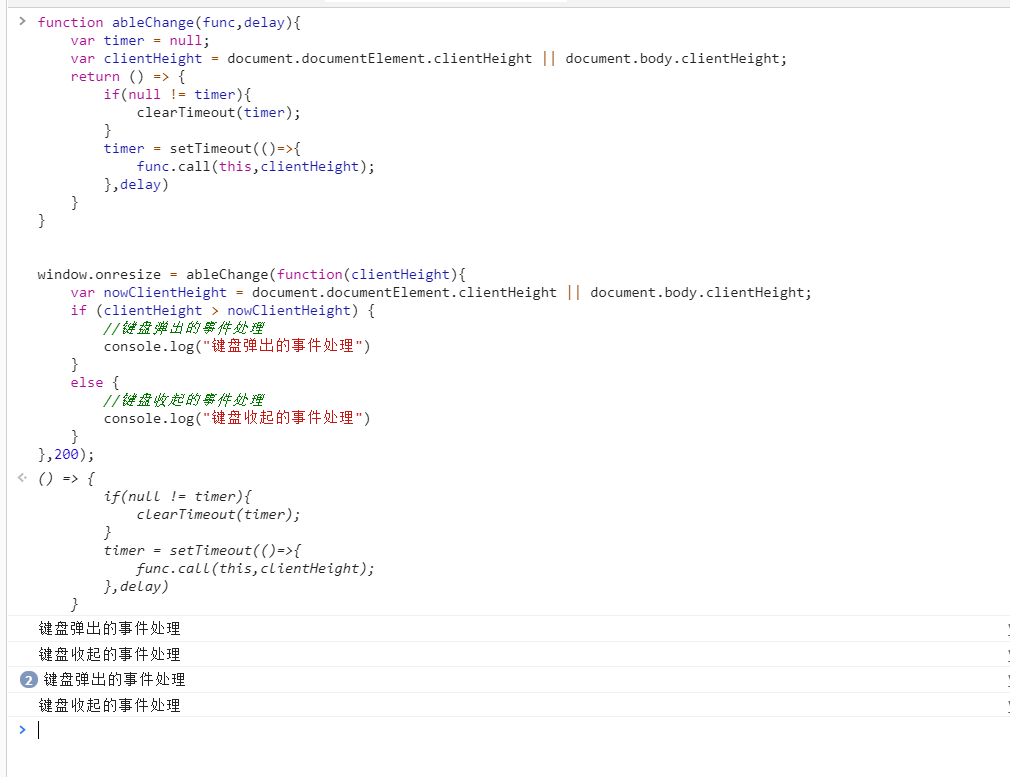The image size is (1010, 777).
Task: Click the console.log("键盘收起的事件处理") statement
Action: tap(237, 418)
